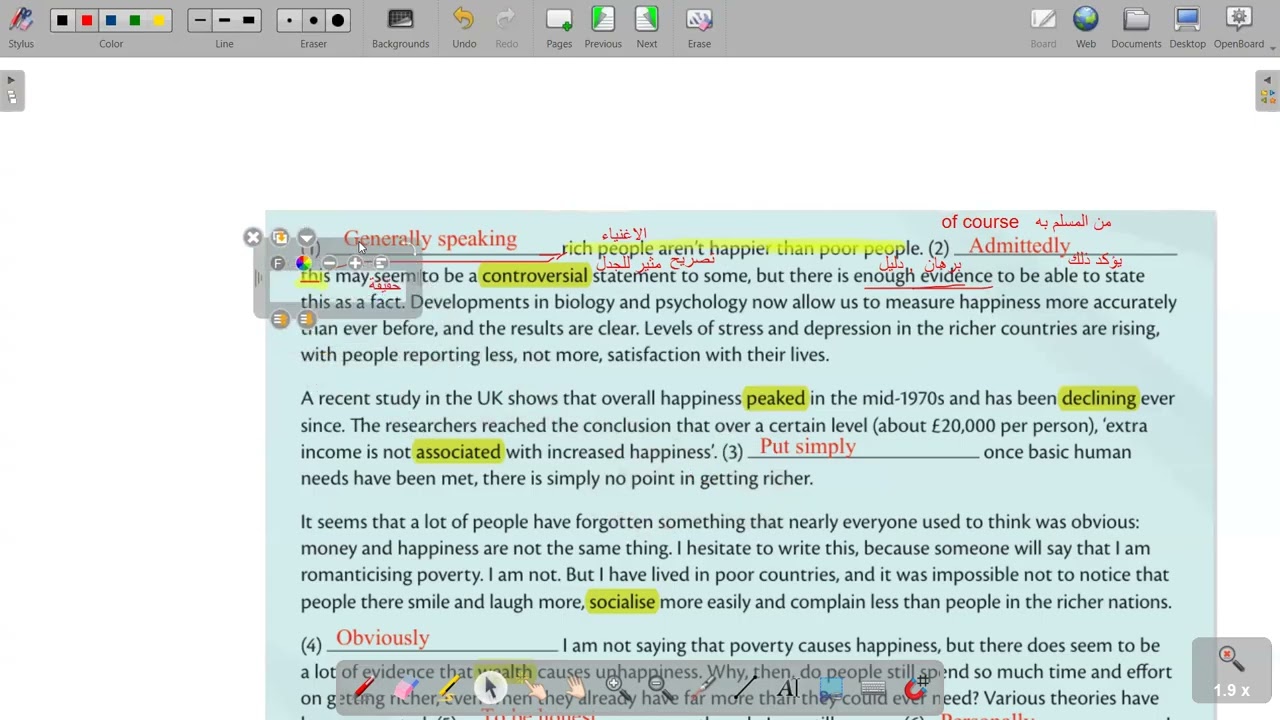Pick the Zoom in magnifier tool
Image resolution: width=1280 pixels, height=720 pixels.
point(617,688)
